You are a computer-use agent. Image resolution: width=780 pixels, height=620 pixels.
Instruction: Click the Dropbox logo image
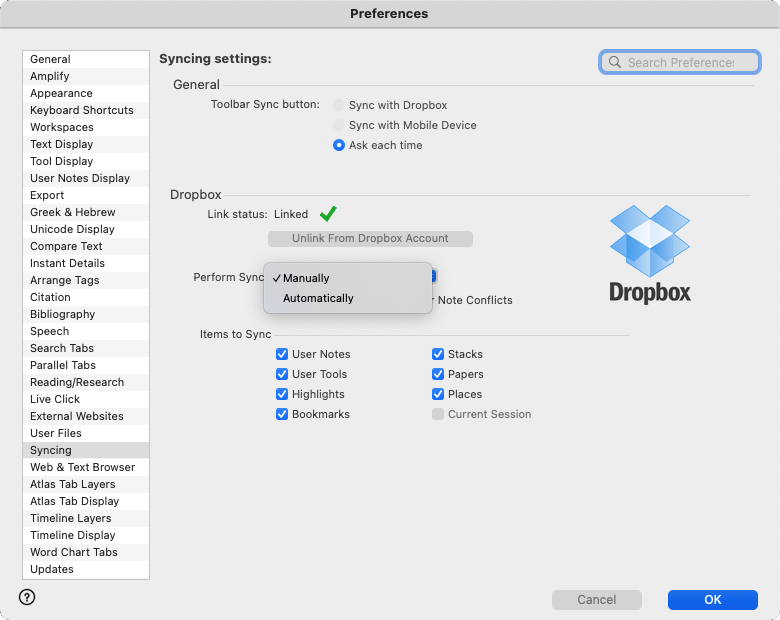coord(650,254)
